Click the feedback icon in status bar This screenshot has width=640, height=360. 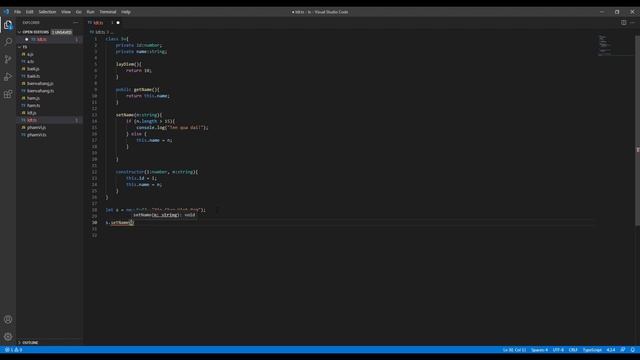click(x=623, y=350)
